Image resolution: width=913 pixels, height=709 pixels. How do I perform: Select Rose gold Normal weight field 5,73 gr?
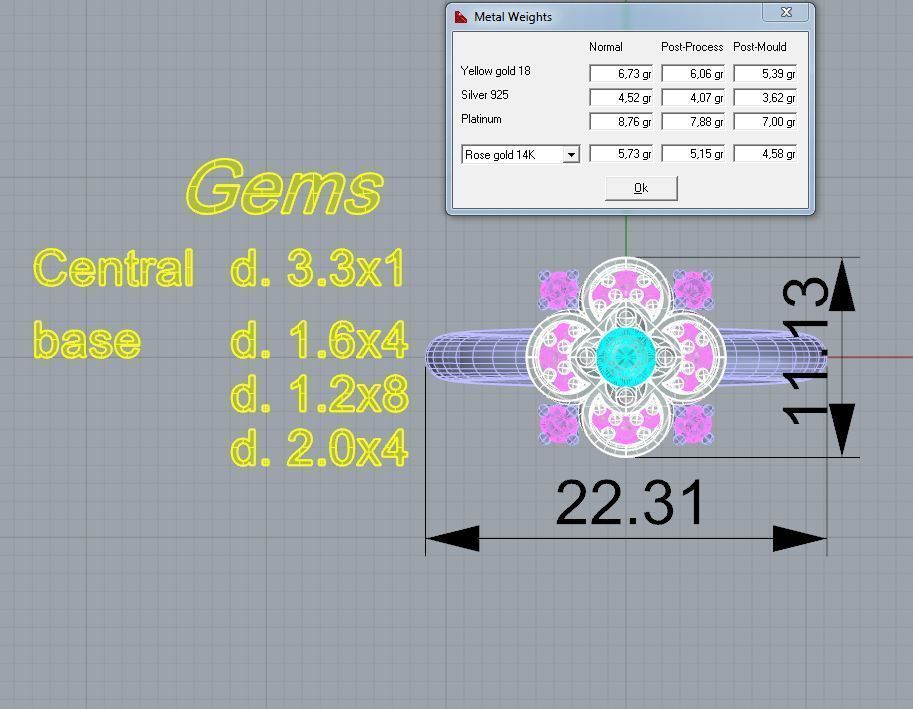[x=621, y=154]
